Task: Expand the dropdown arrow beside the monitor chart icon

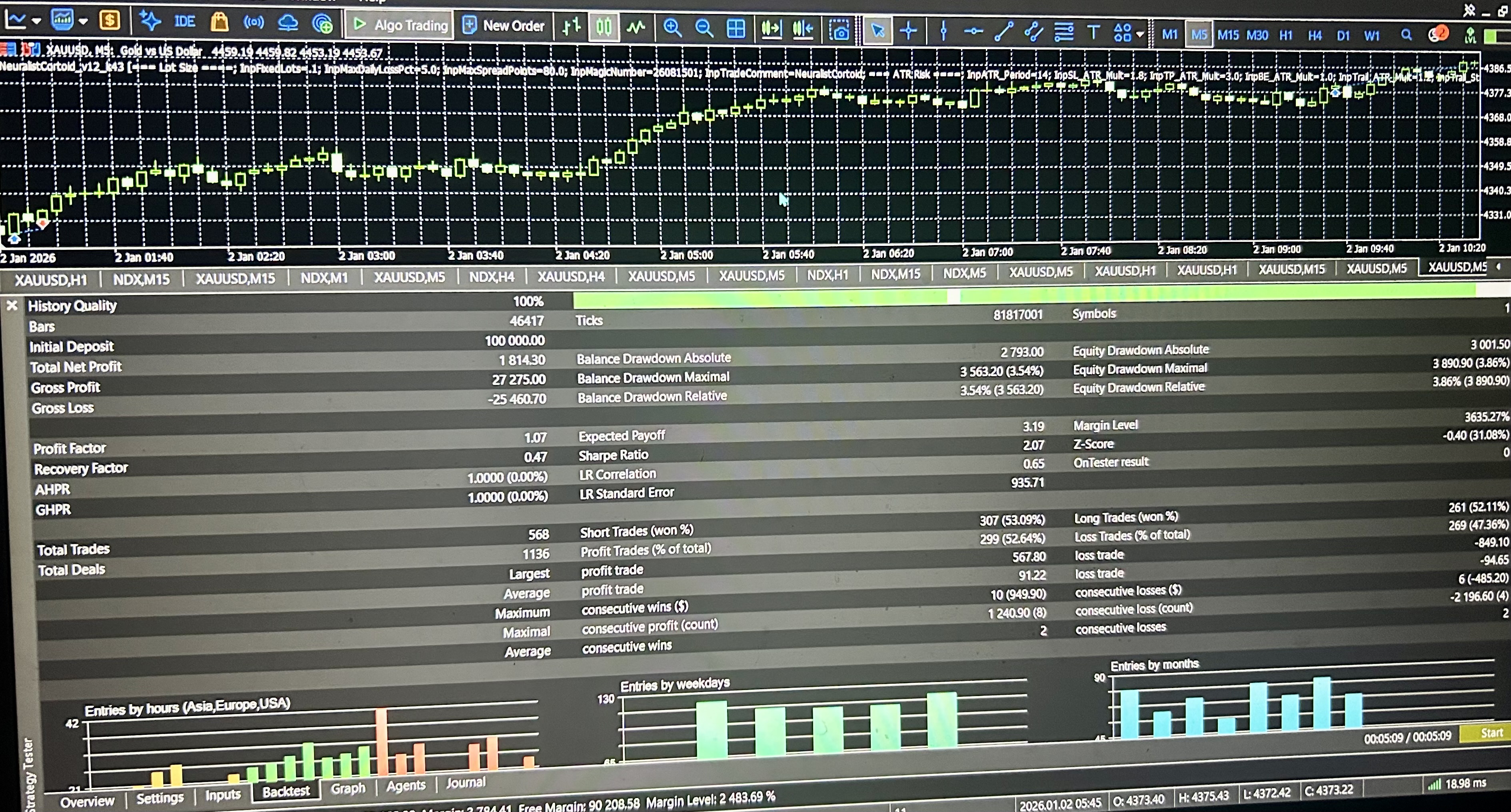Action: pyautogui.click(x=83, y=21)
